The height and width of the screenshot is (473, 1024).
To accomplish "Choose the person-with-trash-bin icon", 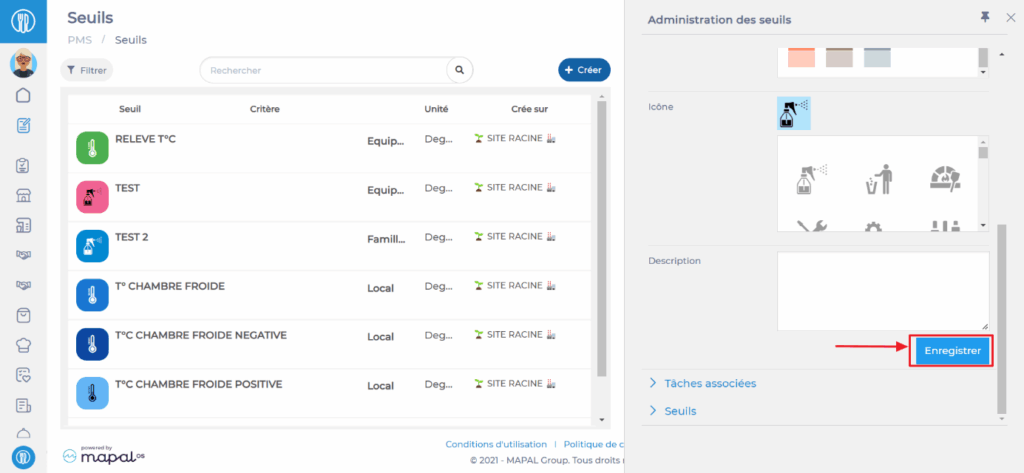I will point(879,178).
